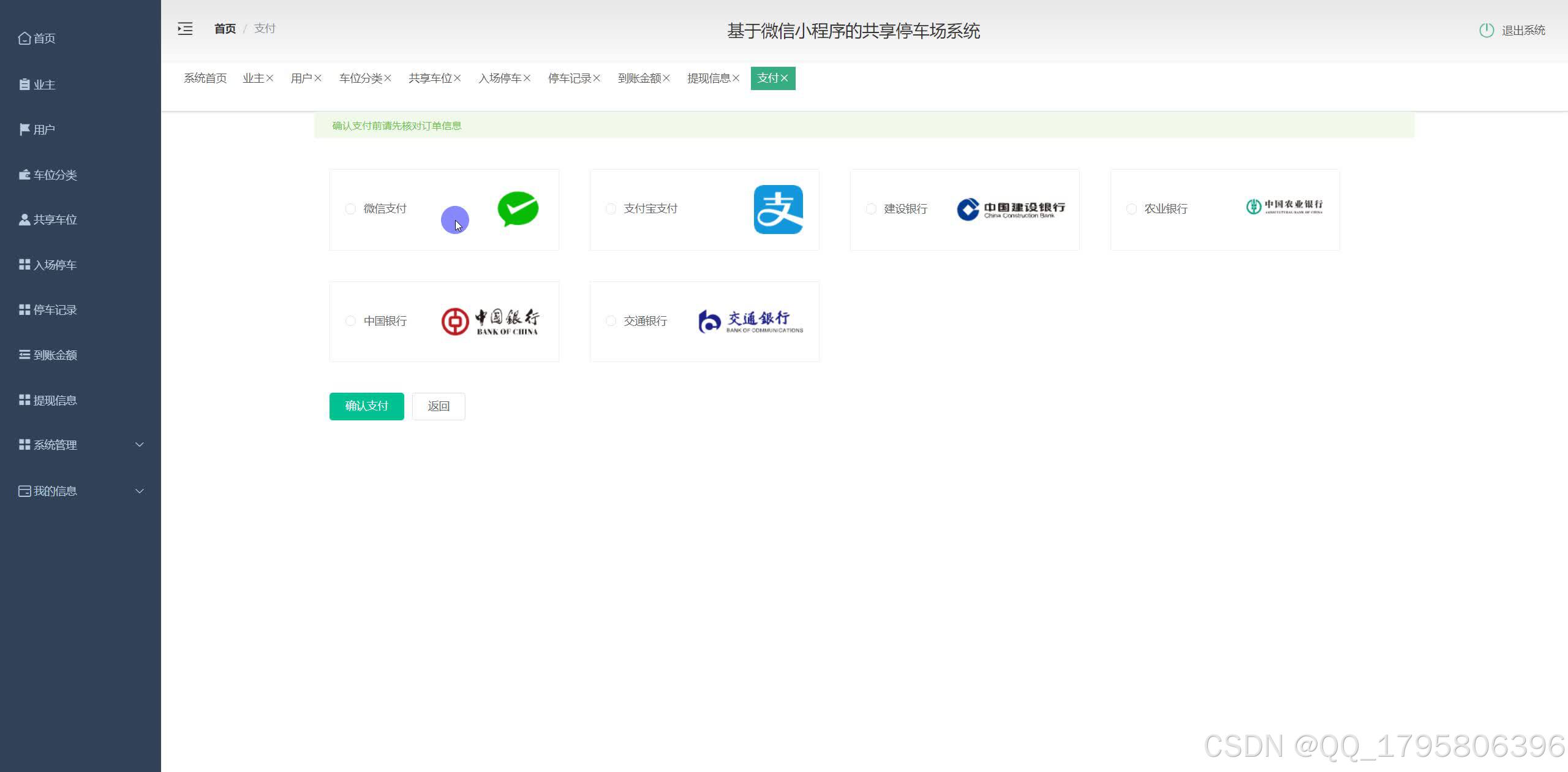Click the grid icon beside 提现信息

point(24,399)
